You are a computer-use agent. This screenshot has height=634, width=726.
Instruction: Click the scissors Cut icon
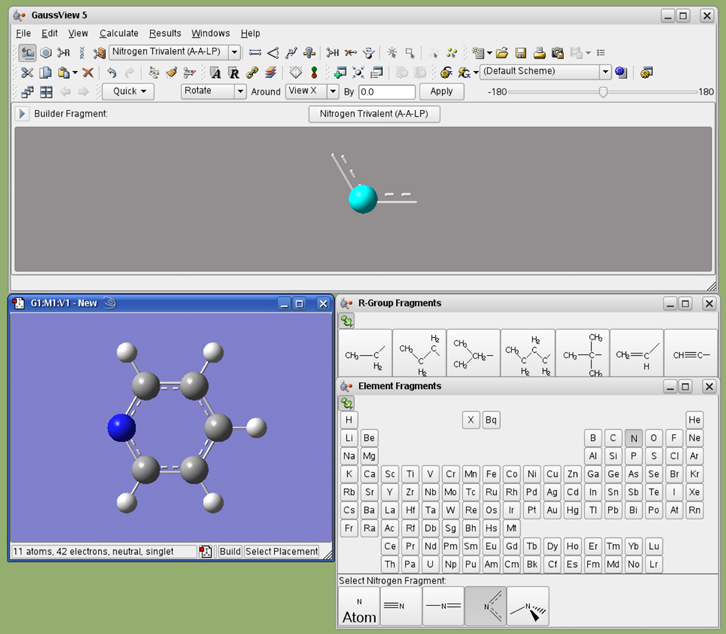pos(27,73)
